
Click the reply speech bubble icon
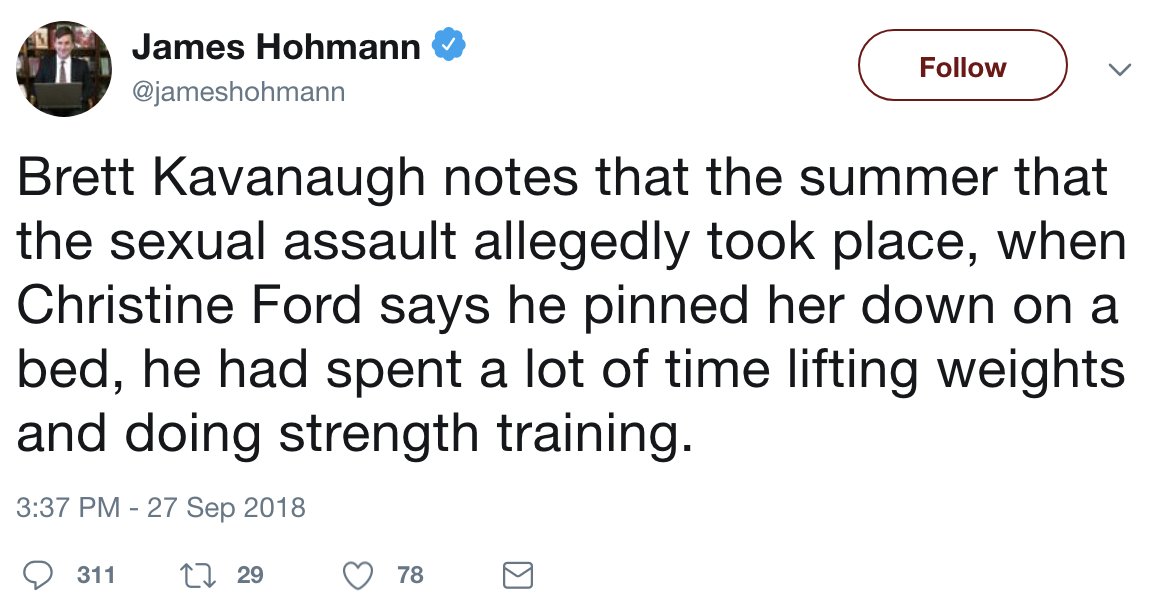tap(37, 575)
